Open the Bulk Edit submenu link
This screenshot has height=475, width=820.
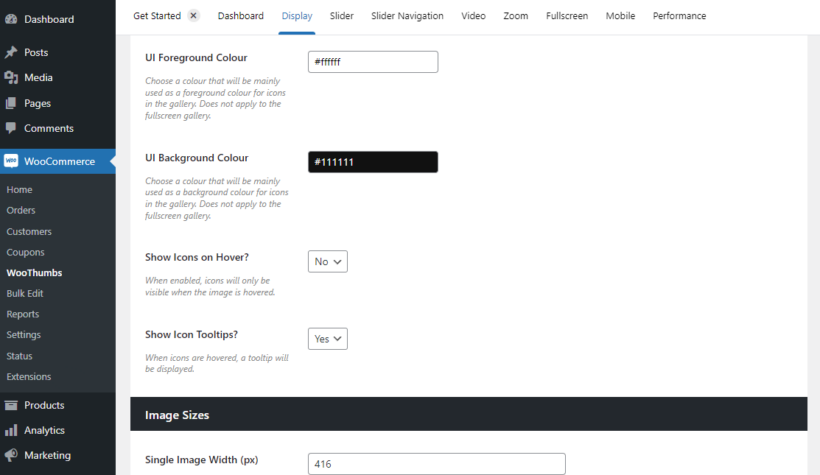pos(25,293)
